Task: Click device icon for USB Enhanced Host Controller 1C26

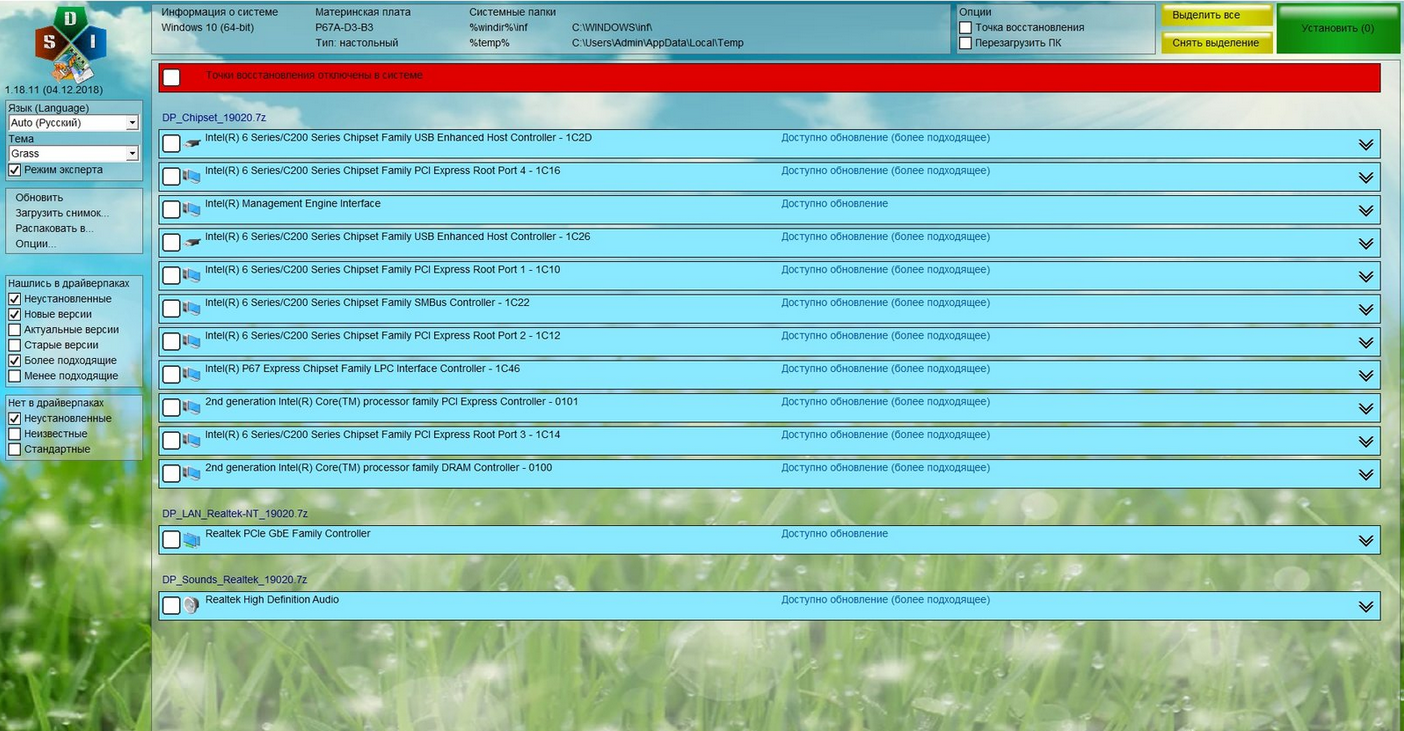Action: click(192, 243)
